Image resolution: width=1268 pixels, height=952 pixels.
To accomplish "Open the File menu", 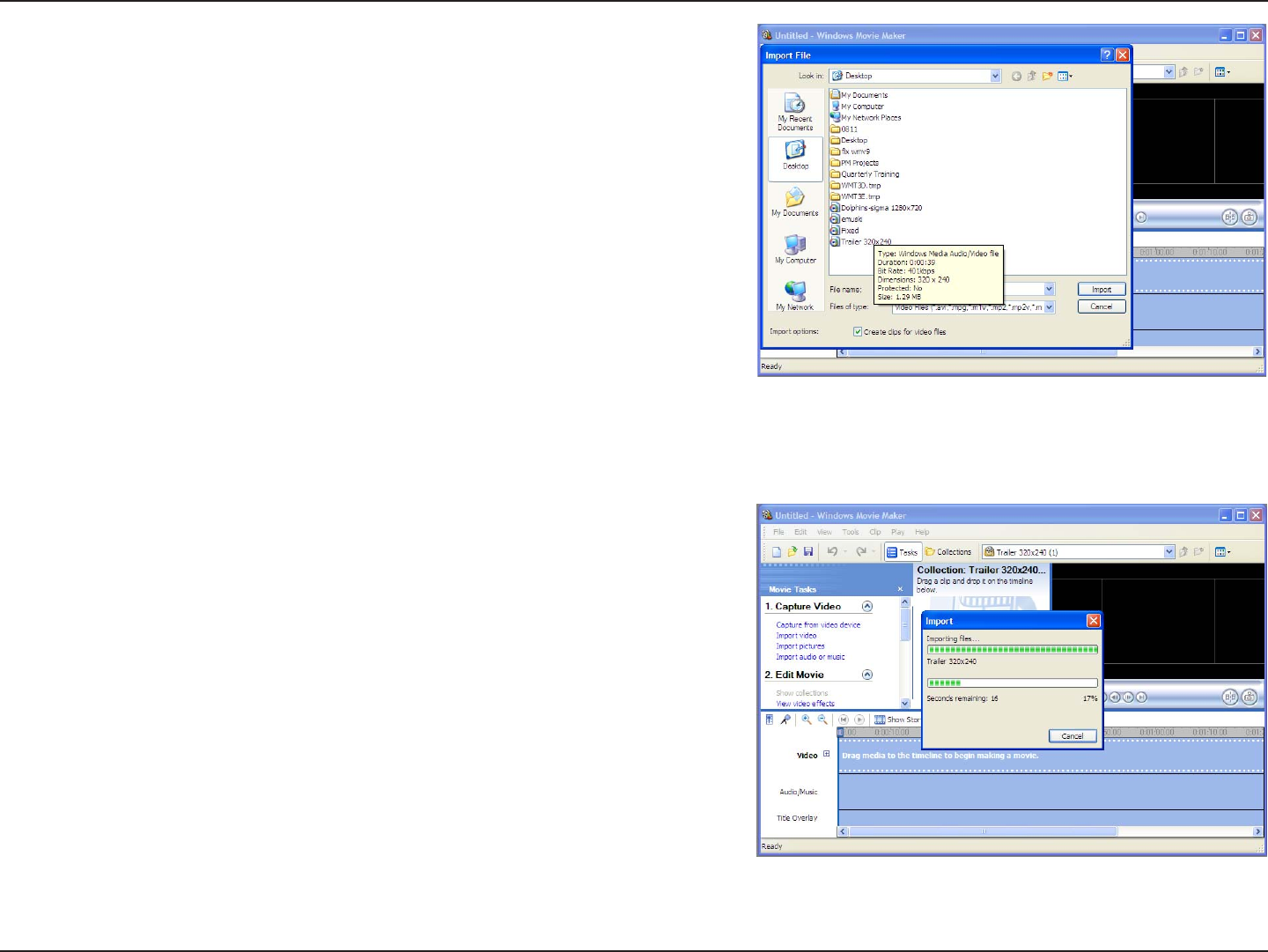I will (778, 532).
